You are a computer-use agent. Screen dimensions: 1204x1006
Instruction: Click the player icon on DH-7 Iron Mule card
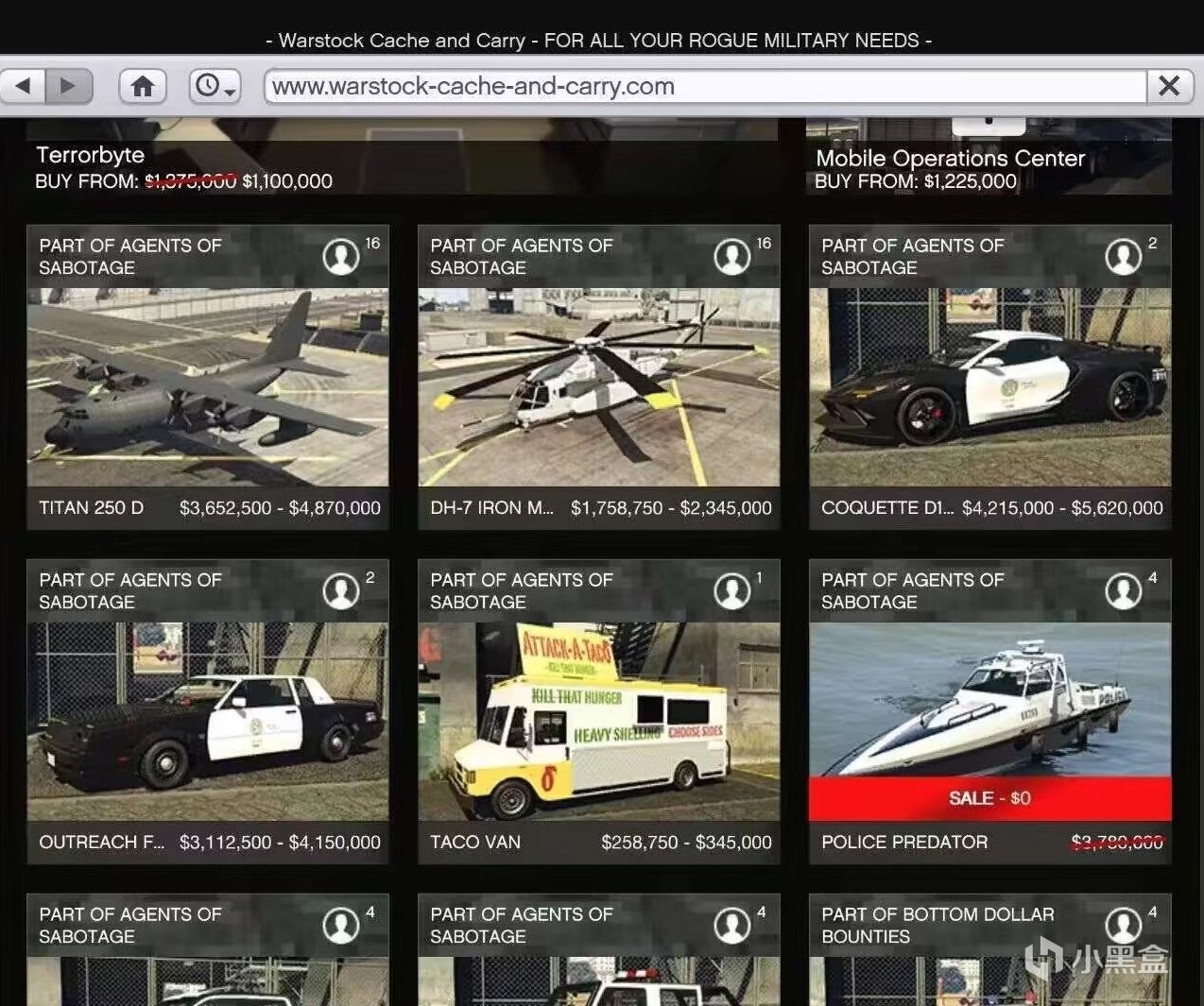click(x=731, y=256)
